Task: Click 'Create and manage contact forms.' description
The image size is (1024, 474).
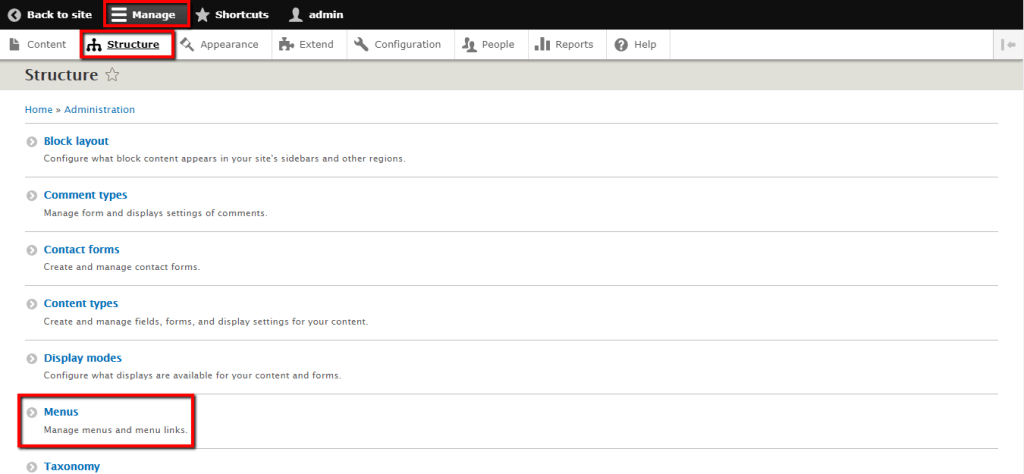Action: 122,267
